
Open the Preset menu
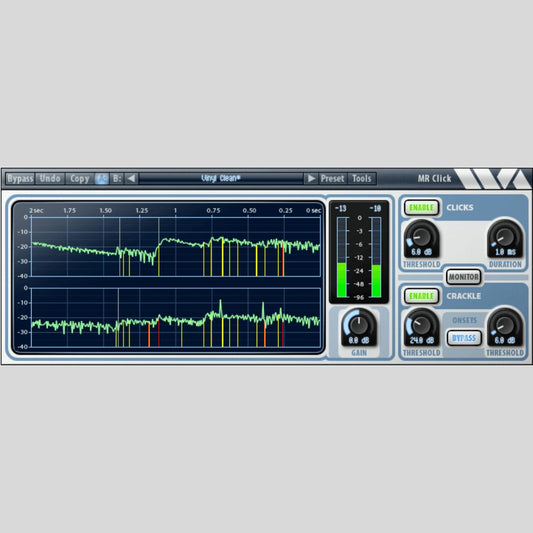pyautogui.click(x=332, y=178)
